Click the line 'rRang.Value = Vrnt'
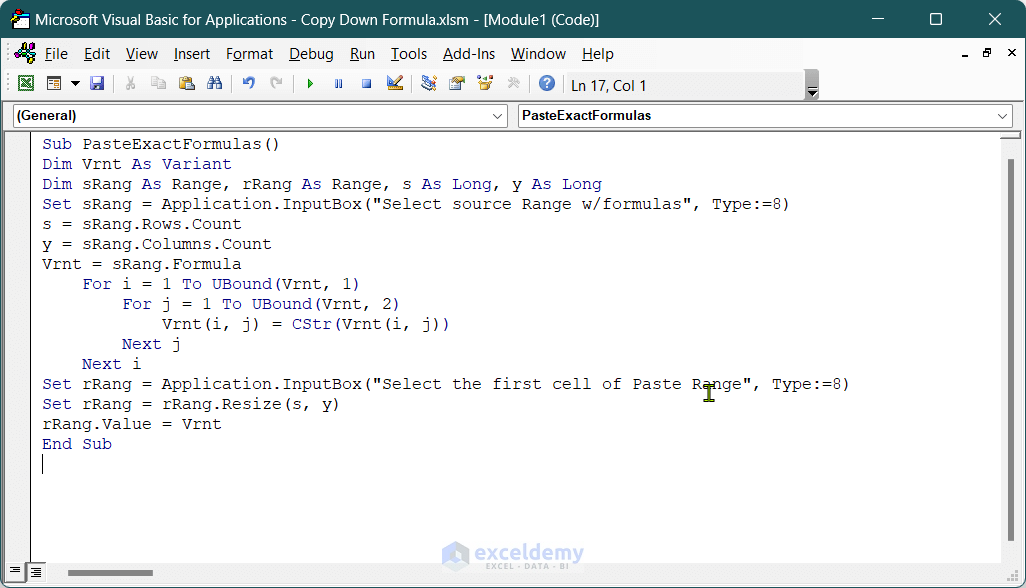The height and width of the screenshot is (588, 1026). pos(132,424)
